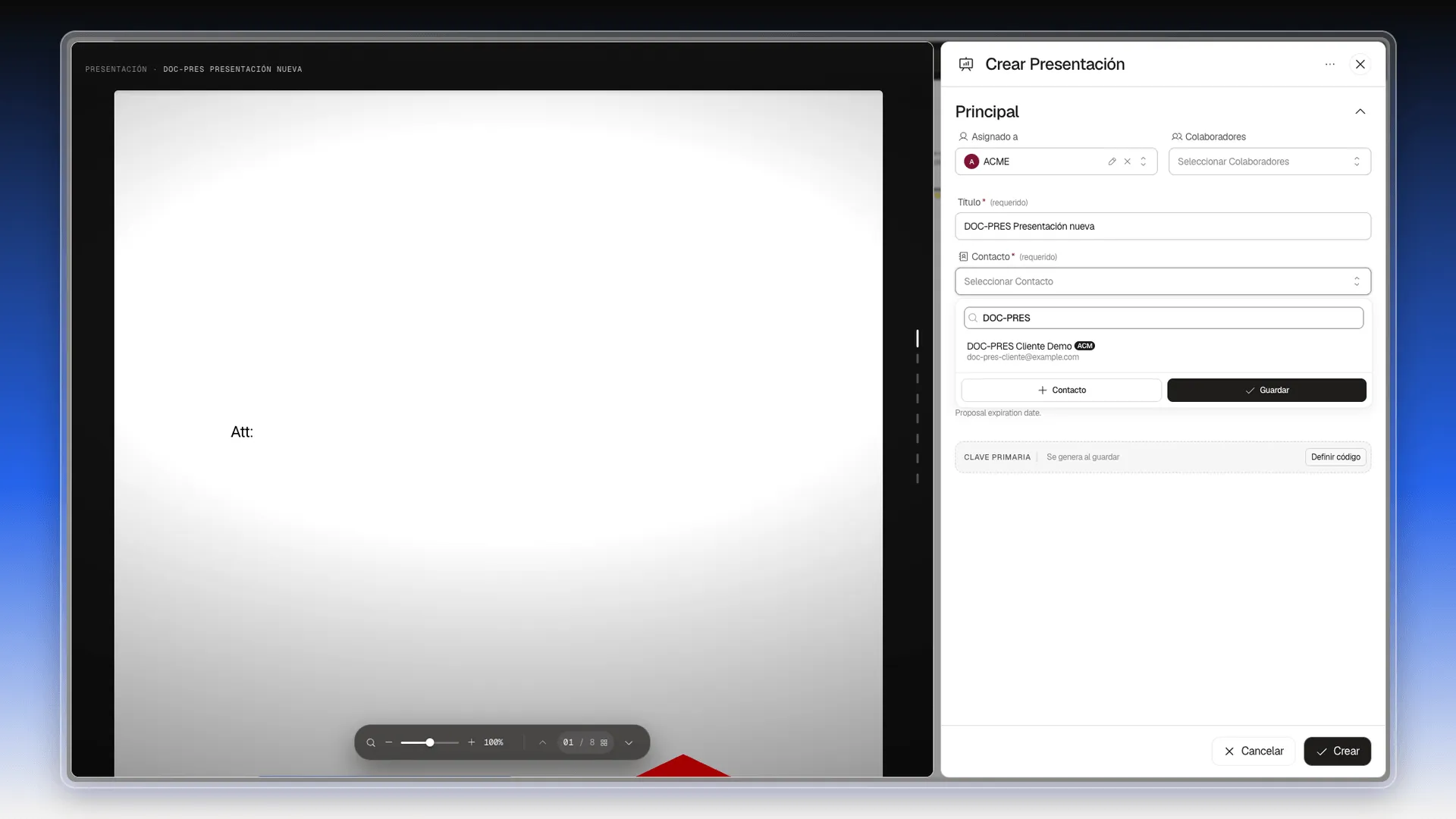Click the first page marker in side navigator
The width and height of the screenshot is (1456, 819).
click(x=918, y=338)
